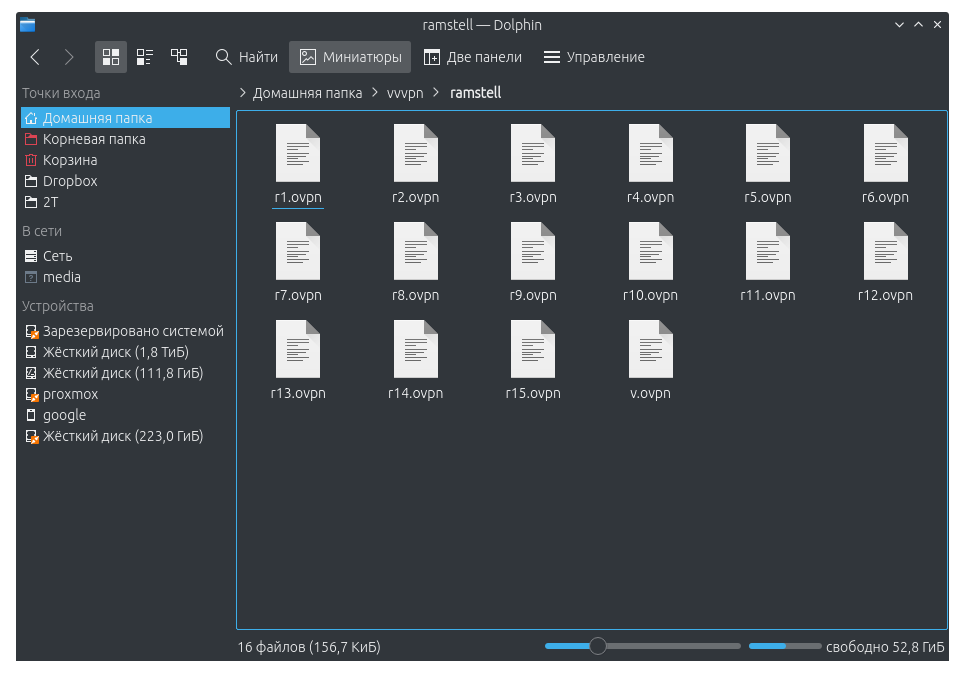965x681 pixels.
Task: Select the r11.ovpn file icon
Action: point(767,251)
